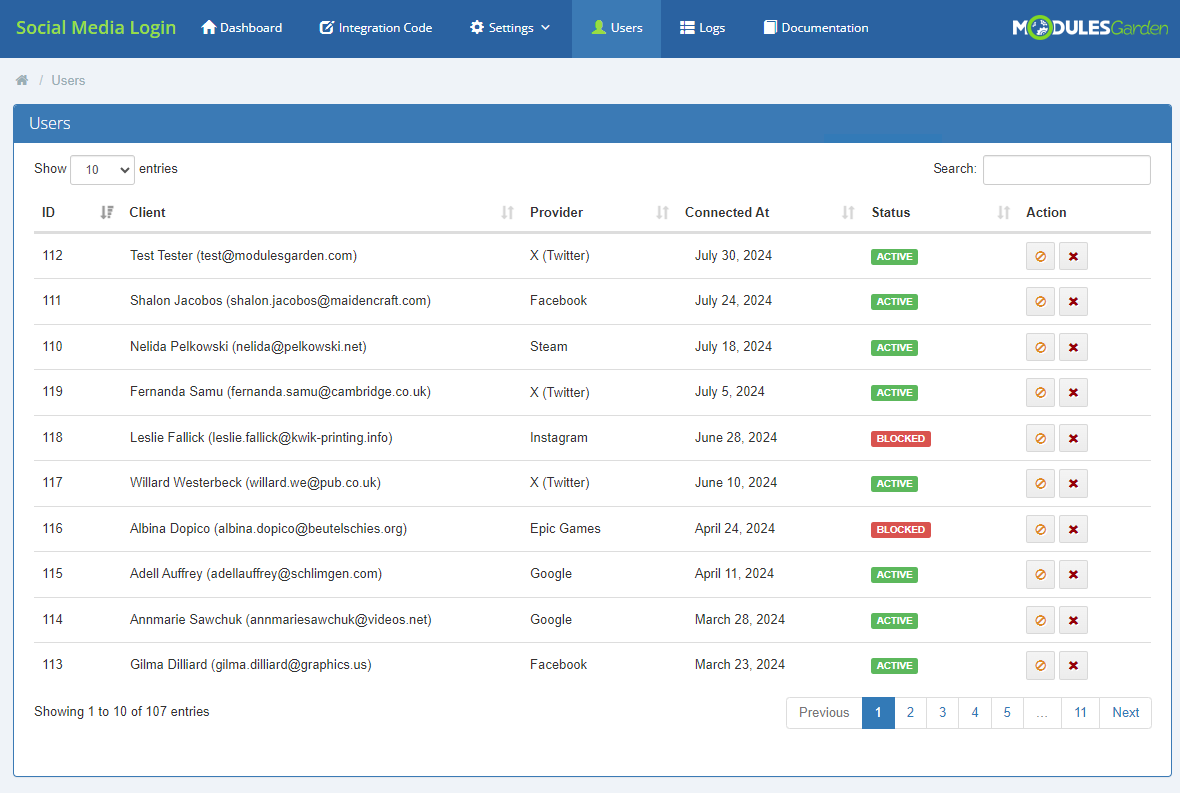Image resolution: width=1180 pixels, height=793 pixels.
Task: Delete the Fernanda Samu connection
Action: pos(1073,393)
